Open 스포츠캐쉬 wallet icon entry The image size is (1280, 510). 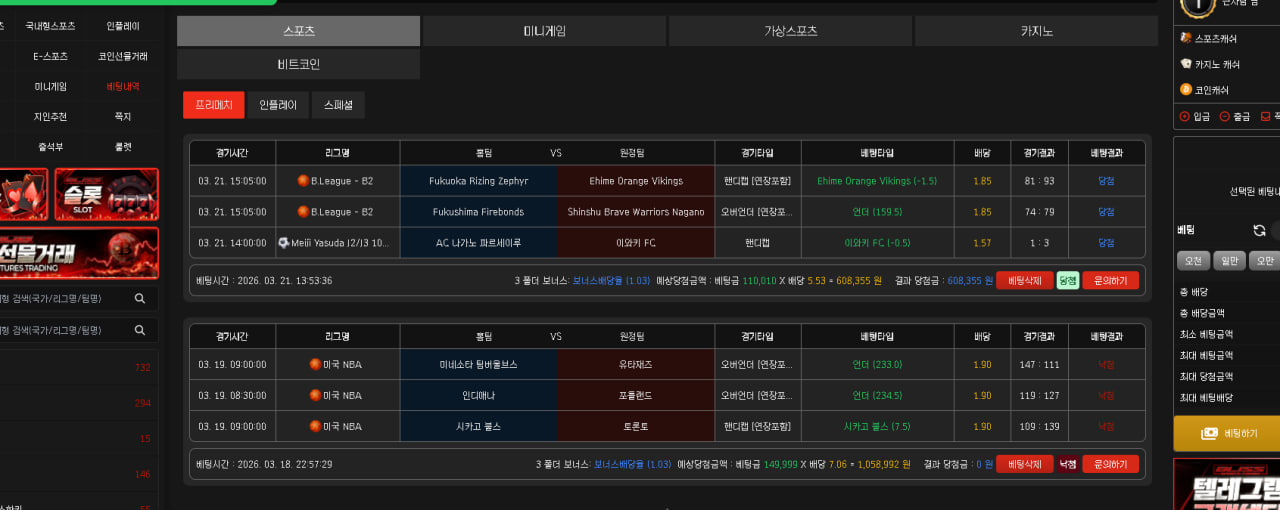tap(1186, 38)
